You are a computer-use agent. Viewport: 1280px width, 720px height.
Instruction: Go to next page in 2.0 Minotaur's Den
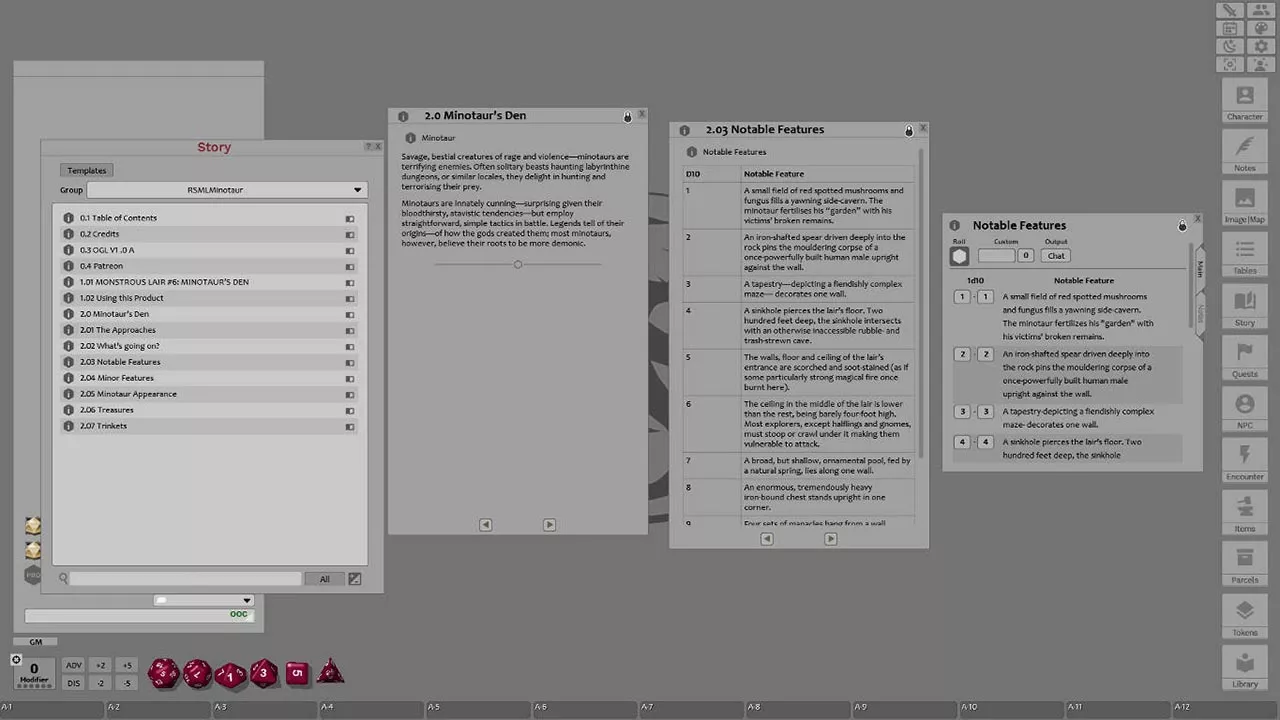(x=549, y=525)
